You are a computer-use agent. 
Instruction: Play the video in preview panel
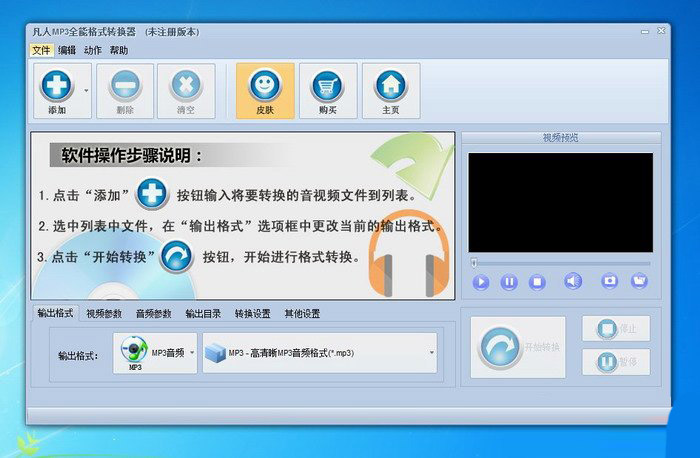(x=481, y=282)
